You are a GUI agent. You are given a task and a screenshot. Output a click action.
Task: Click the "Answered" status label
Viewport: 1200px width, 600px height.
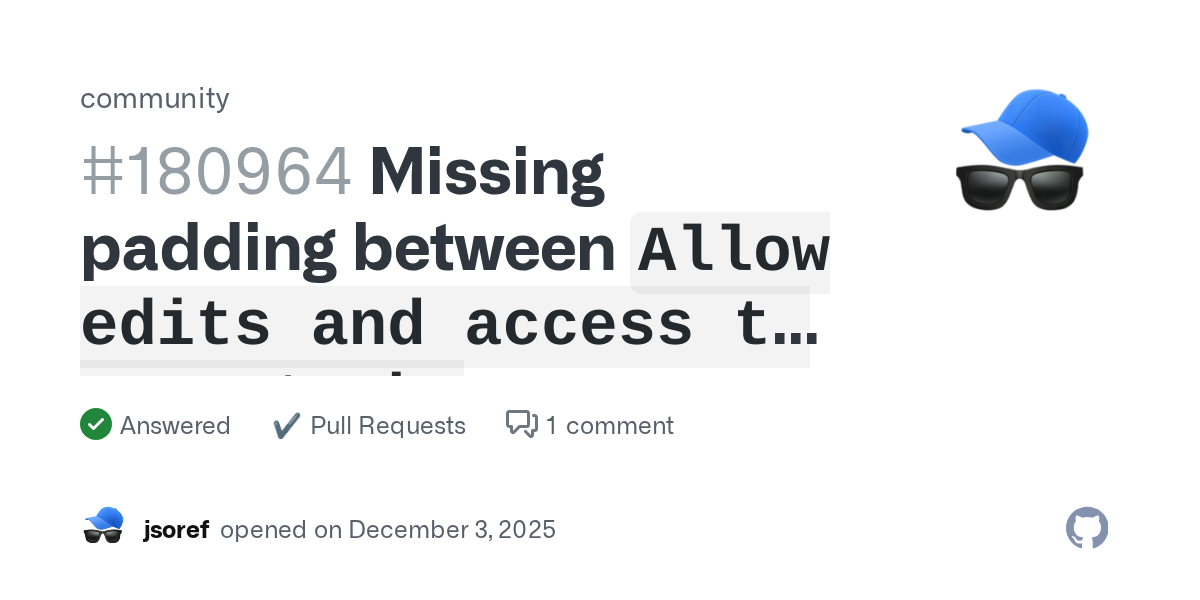pos(175,426)
